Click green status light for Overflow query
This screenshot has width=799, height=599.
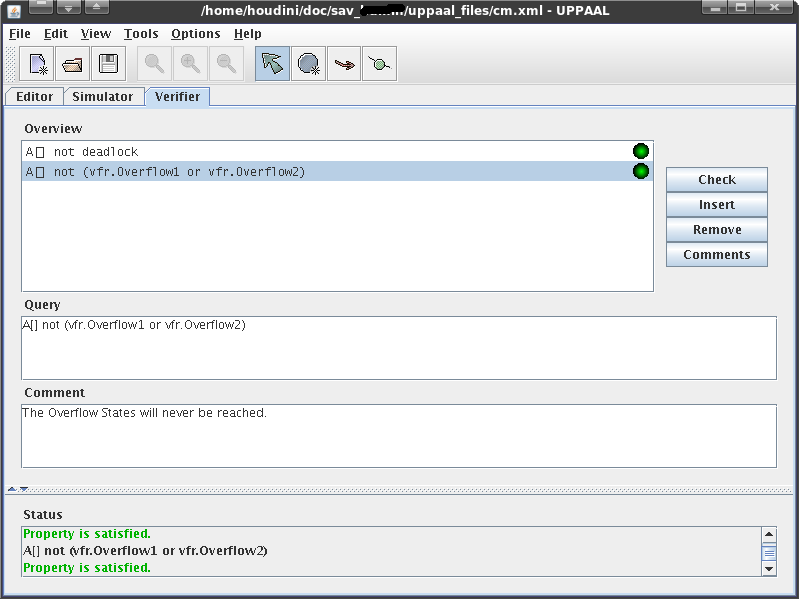click(641, 171)
